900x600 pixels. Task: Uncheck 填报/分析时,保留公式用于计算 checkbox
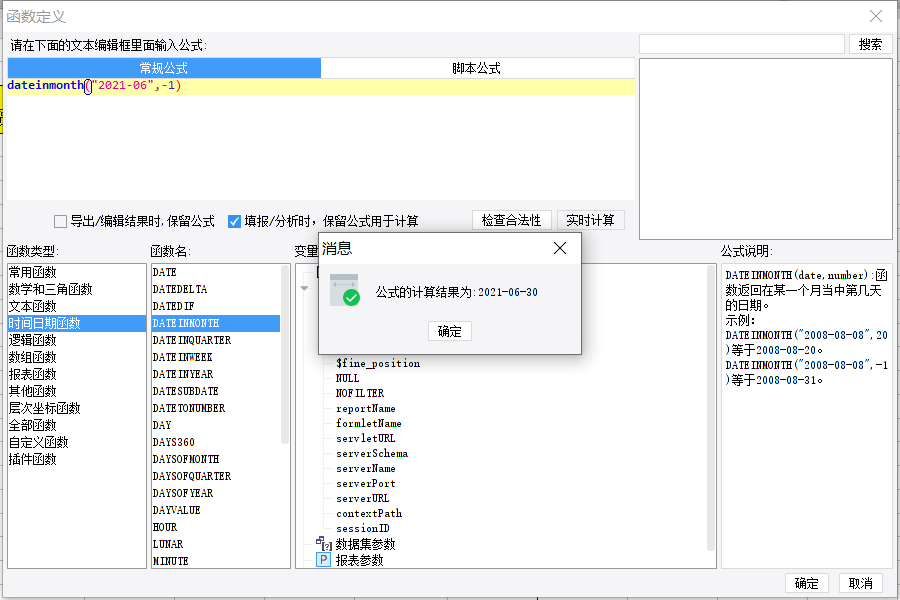234,221
